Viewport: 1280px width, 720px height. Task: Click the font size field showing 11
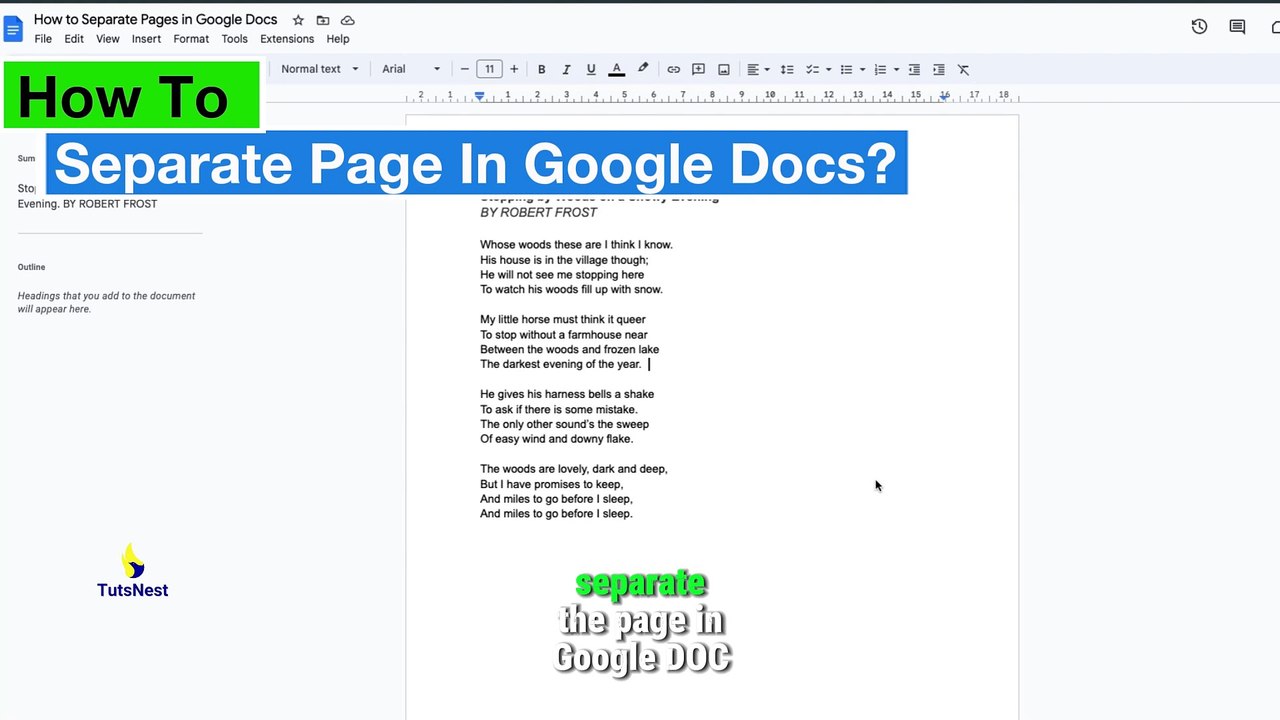tap(489, 69)
